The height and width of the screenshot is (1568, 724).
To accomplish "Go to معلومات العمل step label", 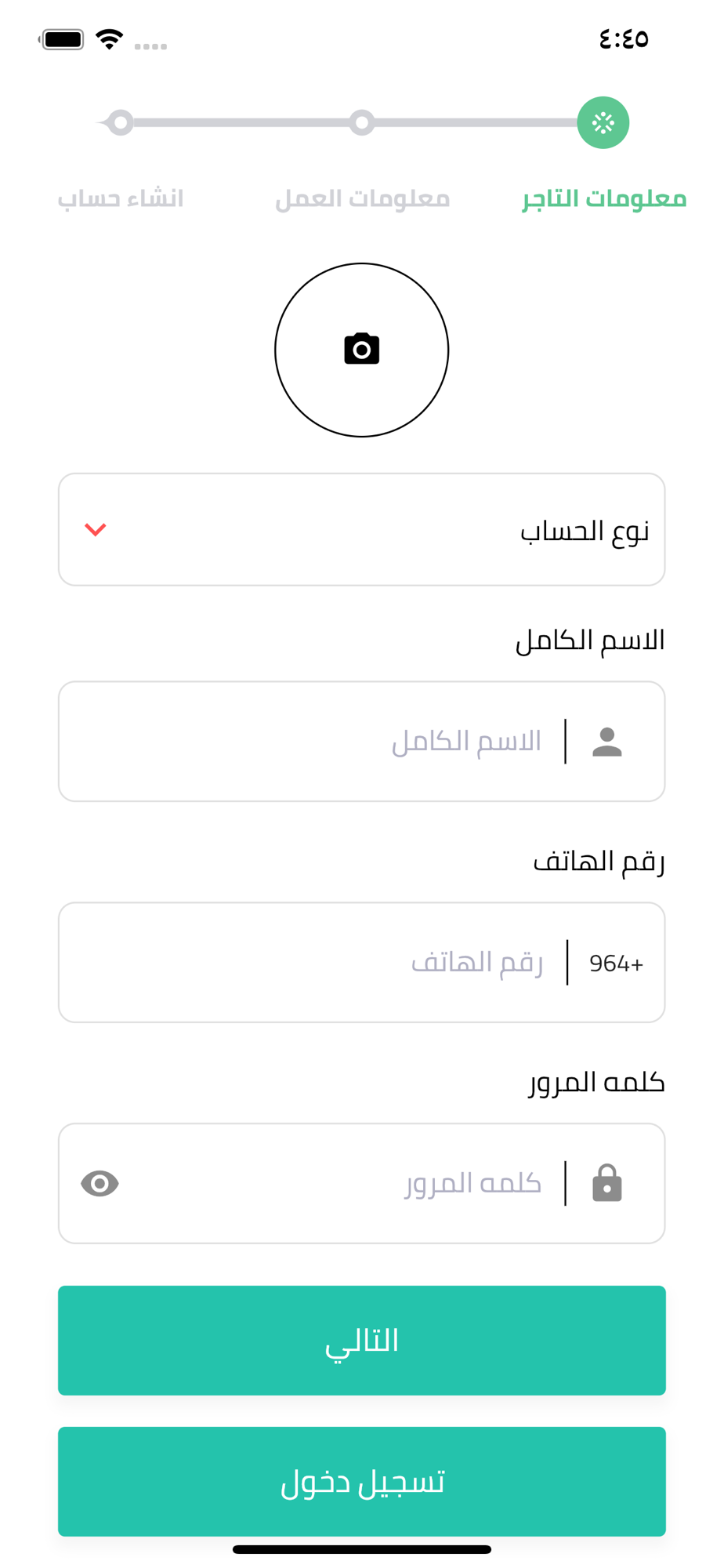I will (362, 198).
